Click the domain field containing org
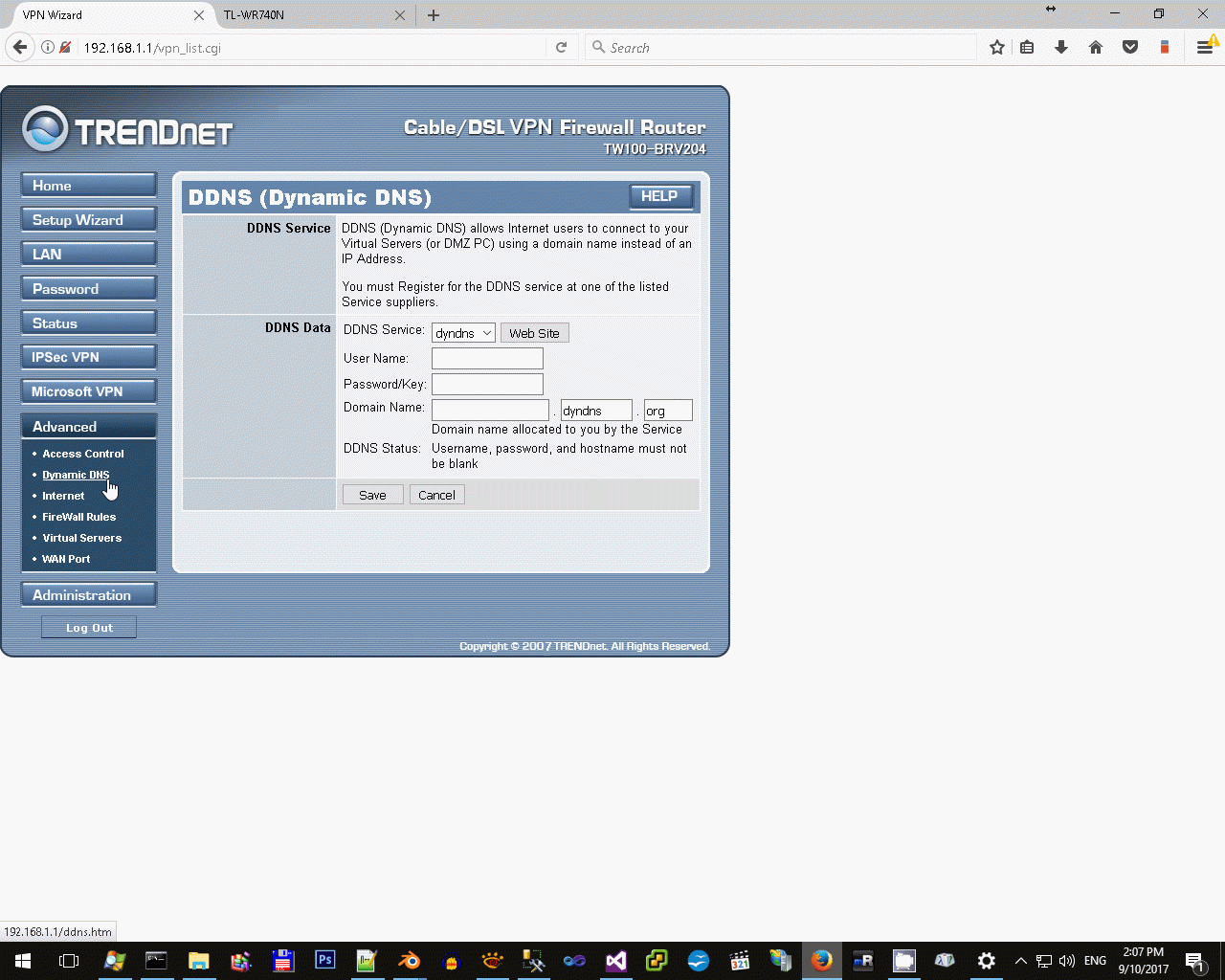Viewport: 1225px width, 980px height. click(x=668, y=411)
